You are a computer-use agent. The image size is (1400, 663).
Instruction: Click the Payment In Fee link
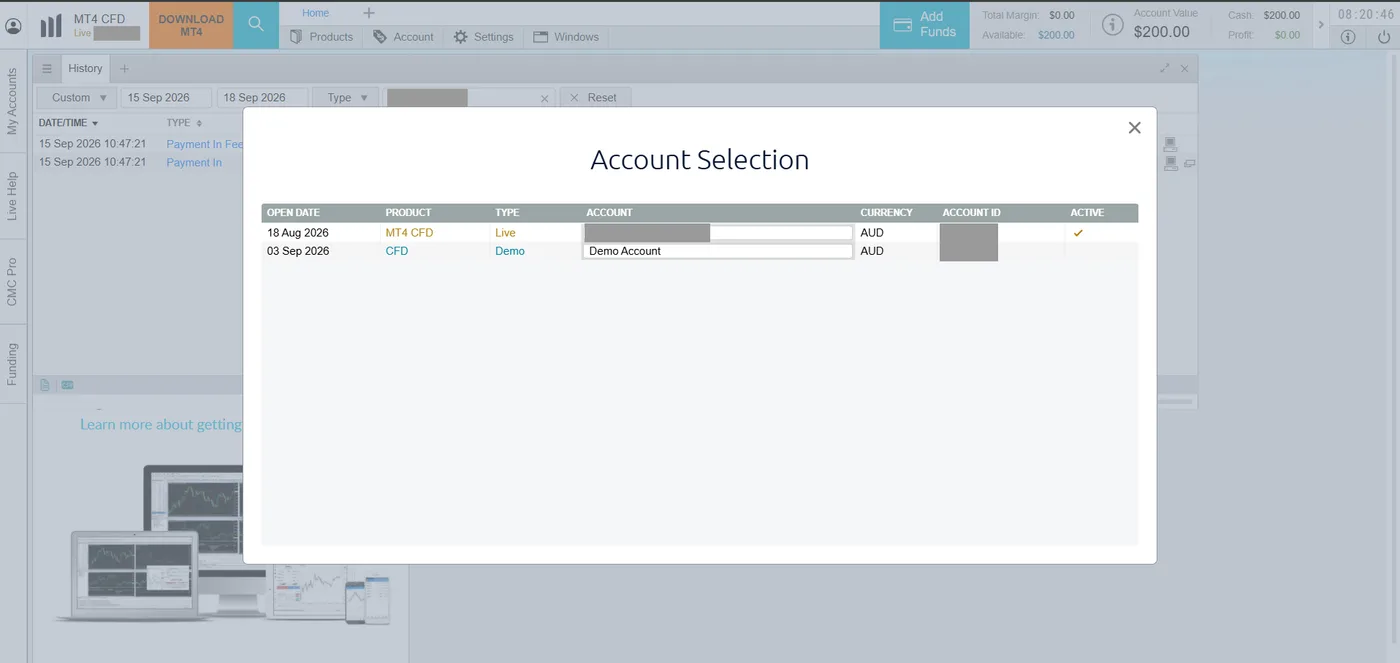click(x=204, y=144)
